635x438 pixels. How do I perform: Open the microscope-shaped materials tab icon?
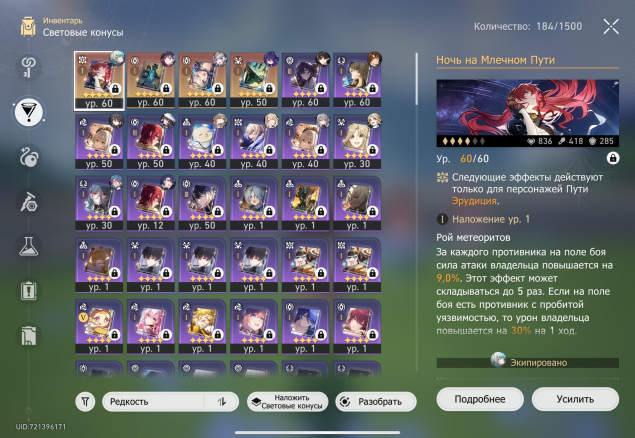click(28, 202)
